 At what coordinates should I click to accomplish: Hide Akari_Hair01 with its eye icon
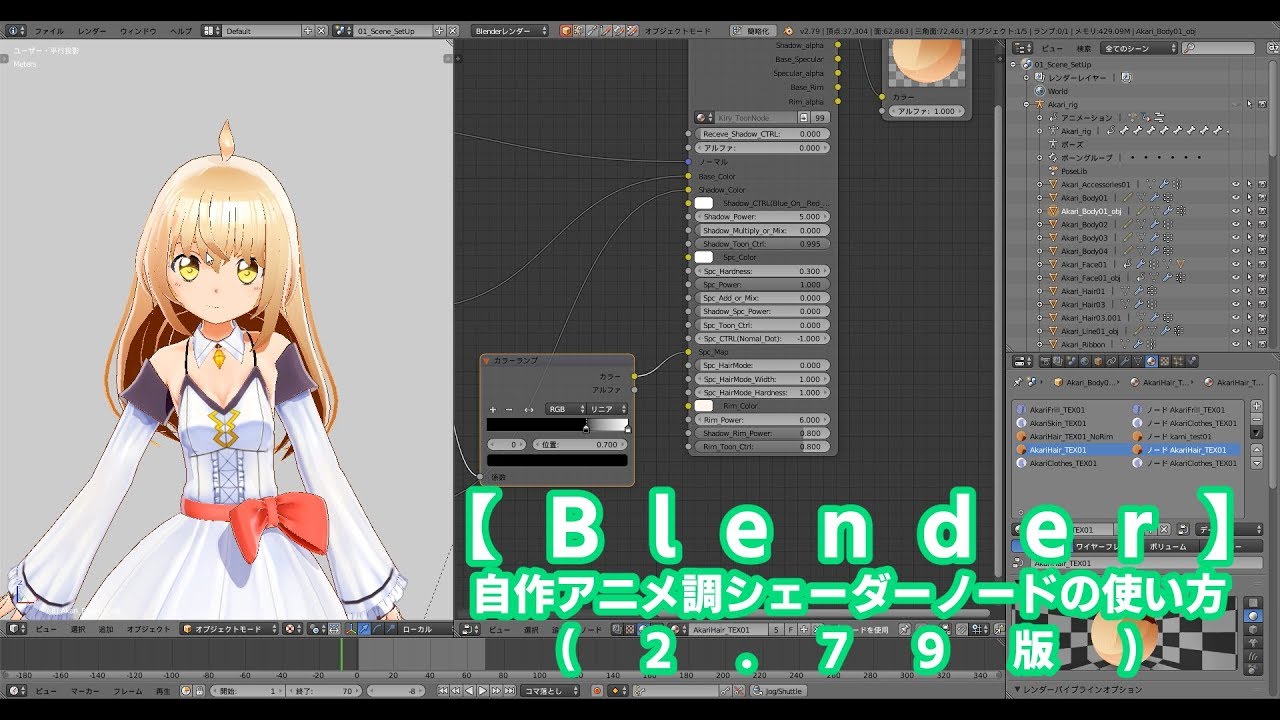point(1236,291)
